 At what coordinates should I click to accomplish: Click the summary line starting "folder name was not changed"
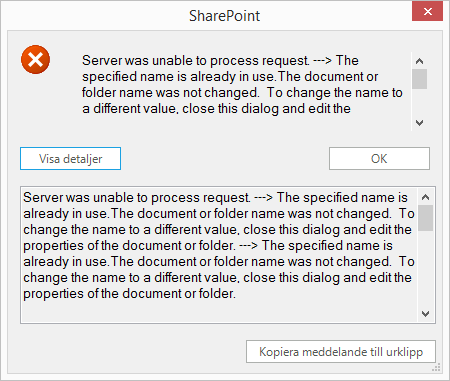pos(242,92)
